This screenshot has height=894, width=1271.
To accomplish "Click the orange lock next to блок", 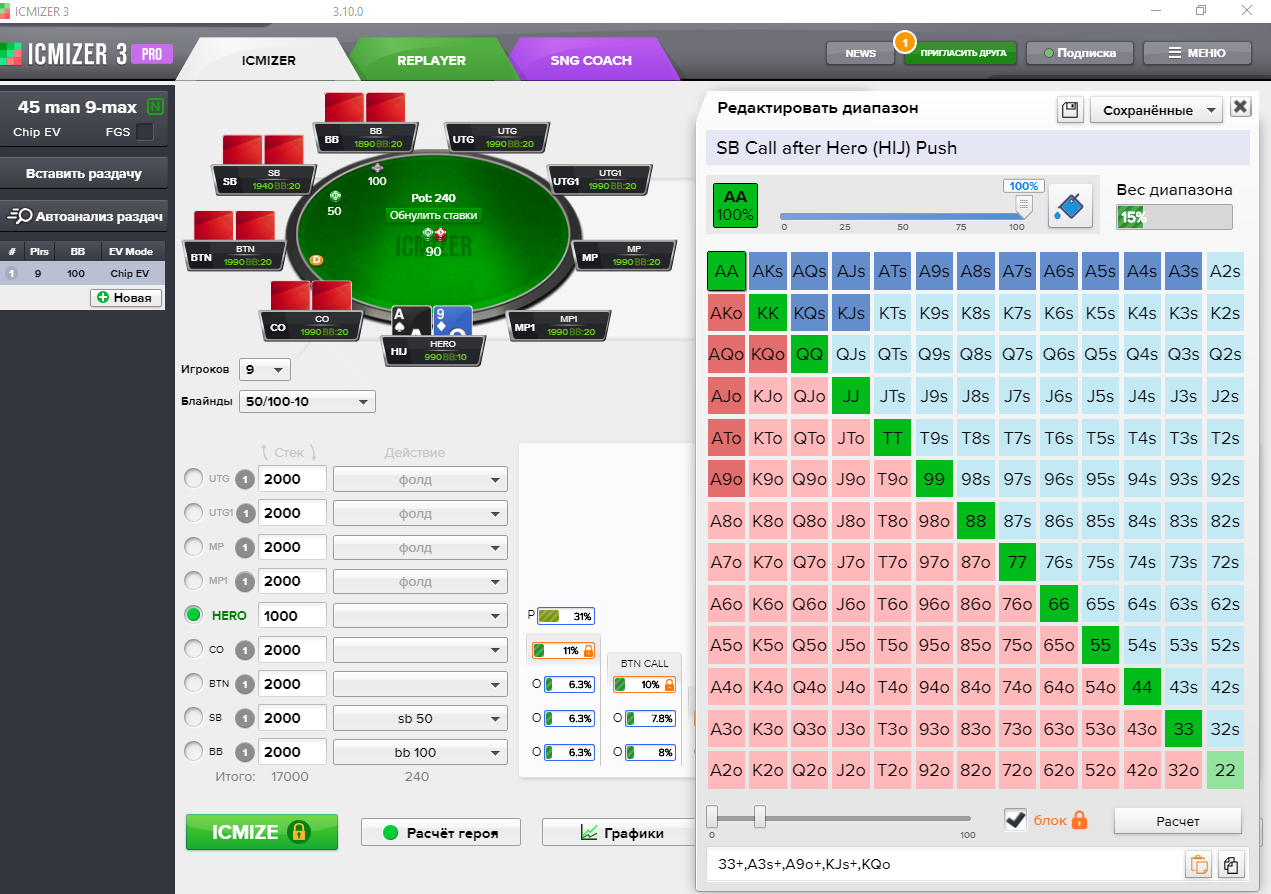I will pyautogui.click(x=1079, y=820).
